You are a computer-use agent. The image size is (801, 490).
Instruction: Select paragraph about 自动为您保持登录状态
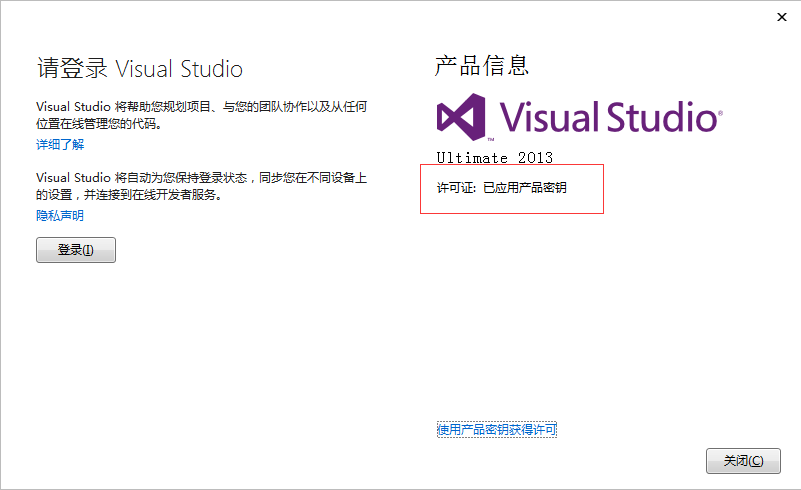pyautogui.click(x=201, y=186)
